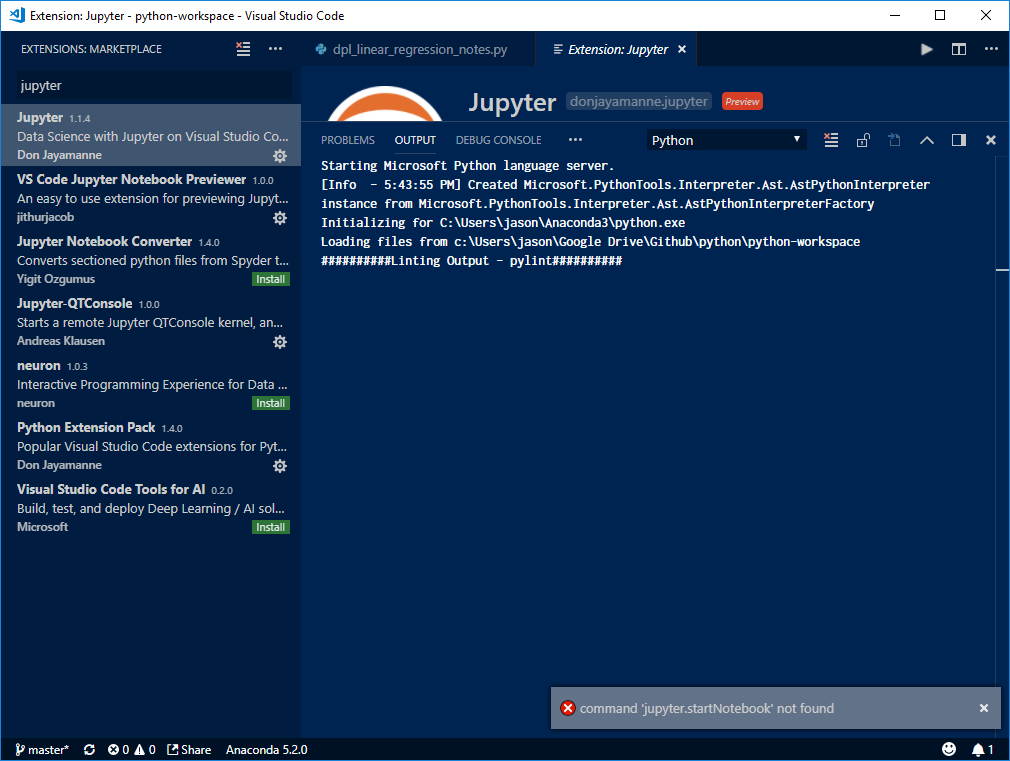The height and width of the screenshot is (761, 1010).
Task: Run the current file using the play icon
Action: (926, 48)
